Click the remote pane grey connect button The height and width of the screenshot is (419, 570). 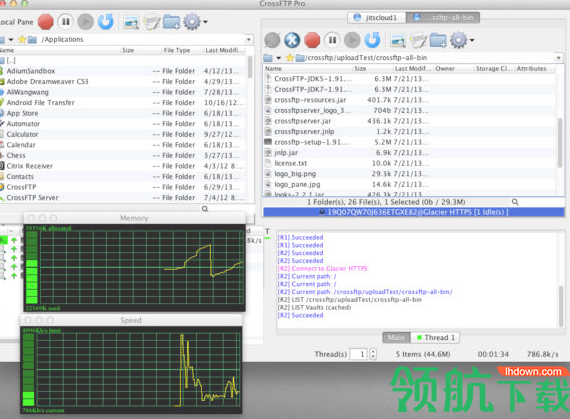272,40
